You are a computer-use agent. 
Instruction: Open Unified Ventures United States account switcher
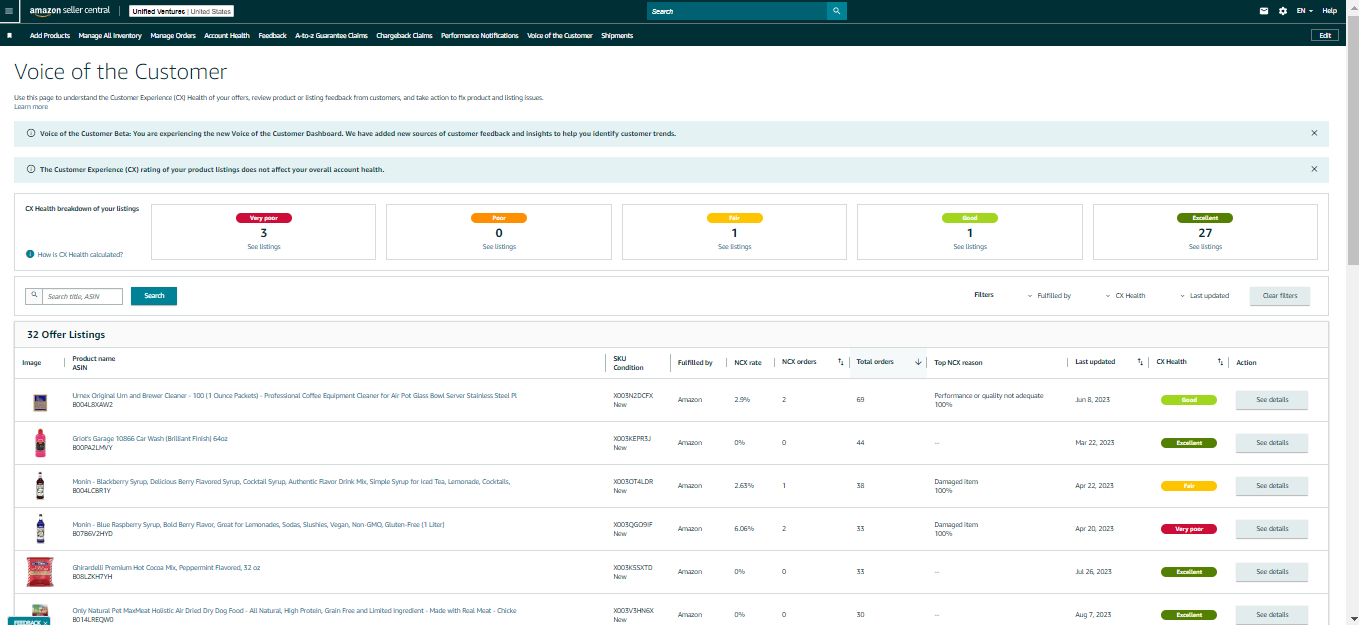pyautogui.click(x=181, y=11)
